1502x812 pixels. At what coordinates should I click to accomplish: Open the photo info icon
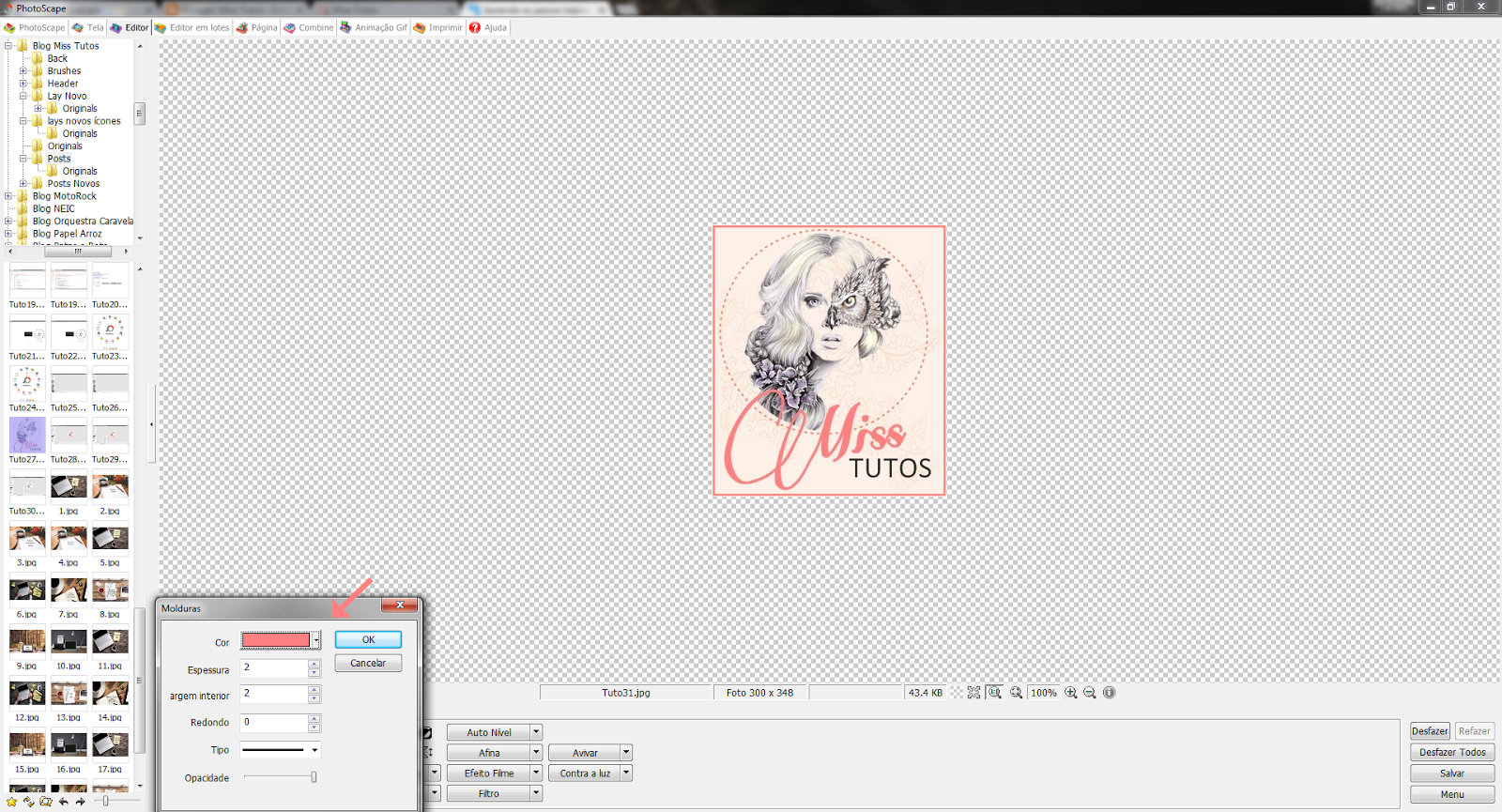coord(1110,693)
